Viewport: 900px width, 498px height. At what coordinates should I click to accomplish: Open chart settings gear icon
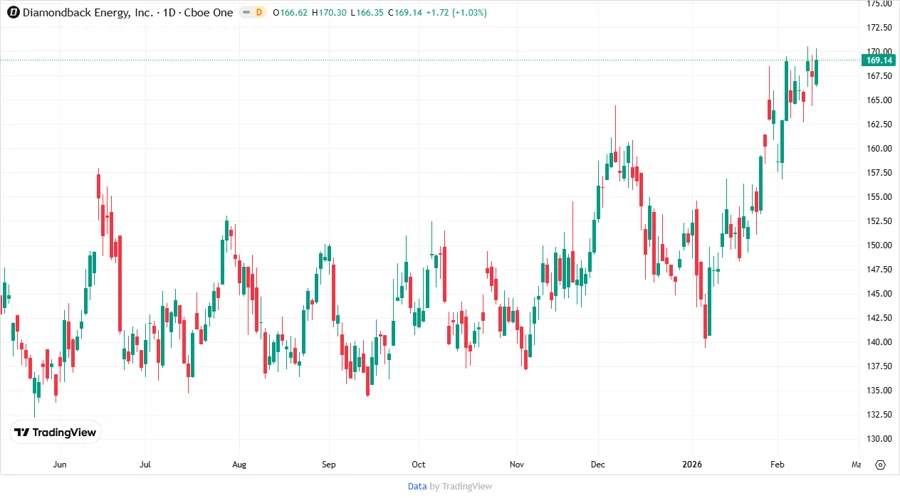pos(880,465)
